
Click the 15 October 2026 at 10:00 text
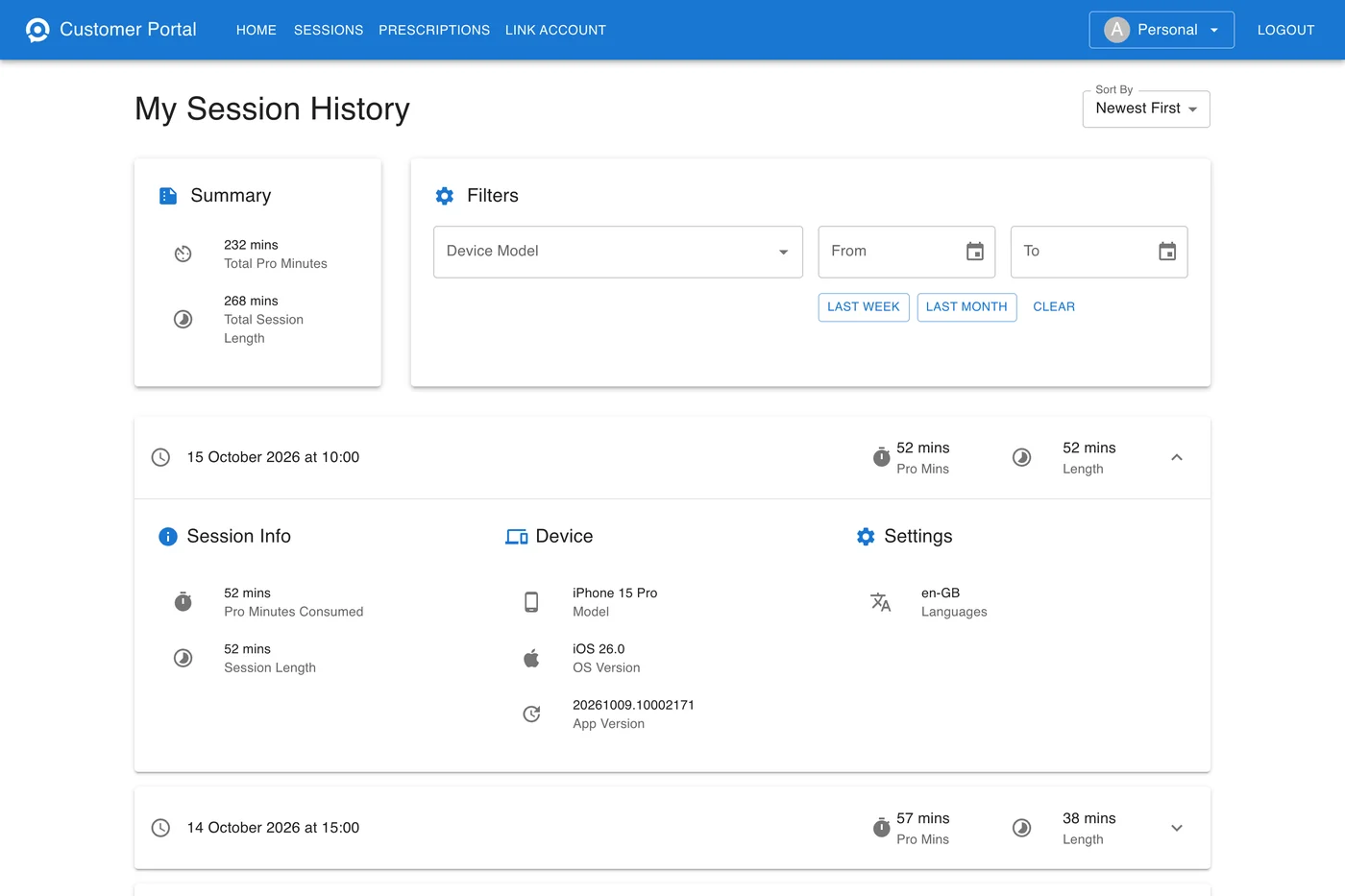[x=273, y=457]
